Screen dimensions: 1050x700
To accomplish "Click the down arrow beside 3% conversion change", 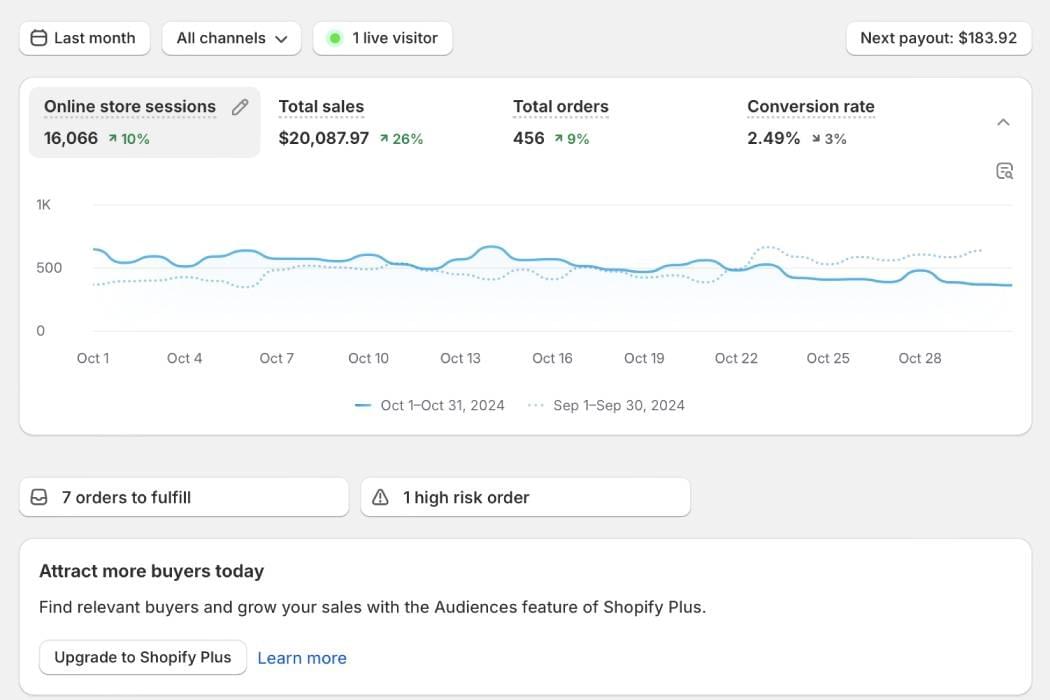I will coord(815,139).
